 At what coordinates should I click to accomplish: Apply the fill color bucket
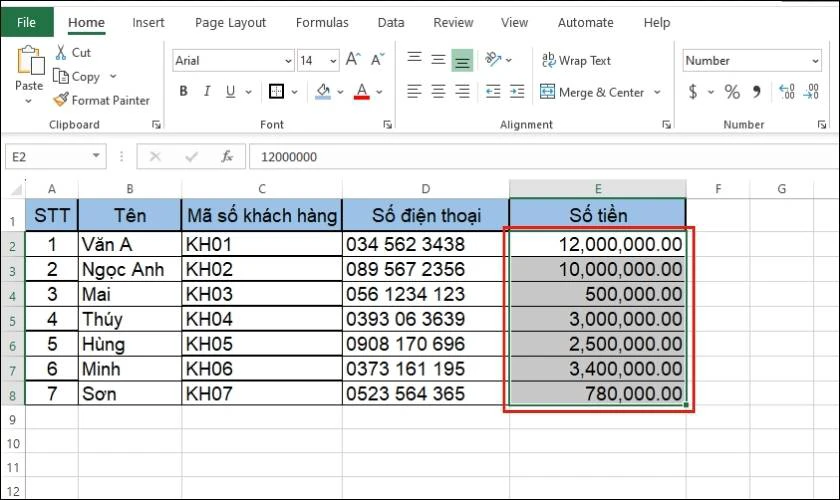pyautogui.click(x=323, y=92)
